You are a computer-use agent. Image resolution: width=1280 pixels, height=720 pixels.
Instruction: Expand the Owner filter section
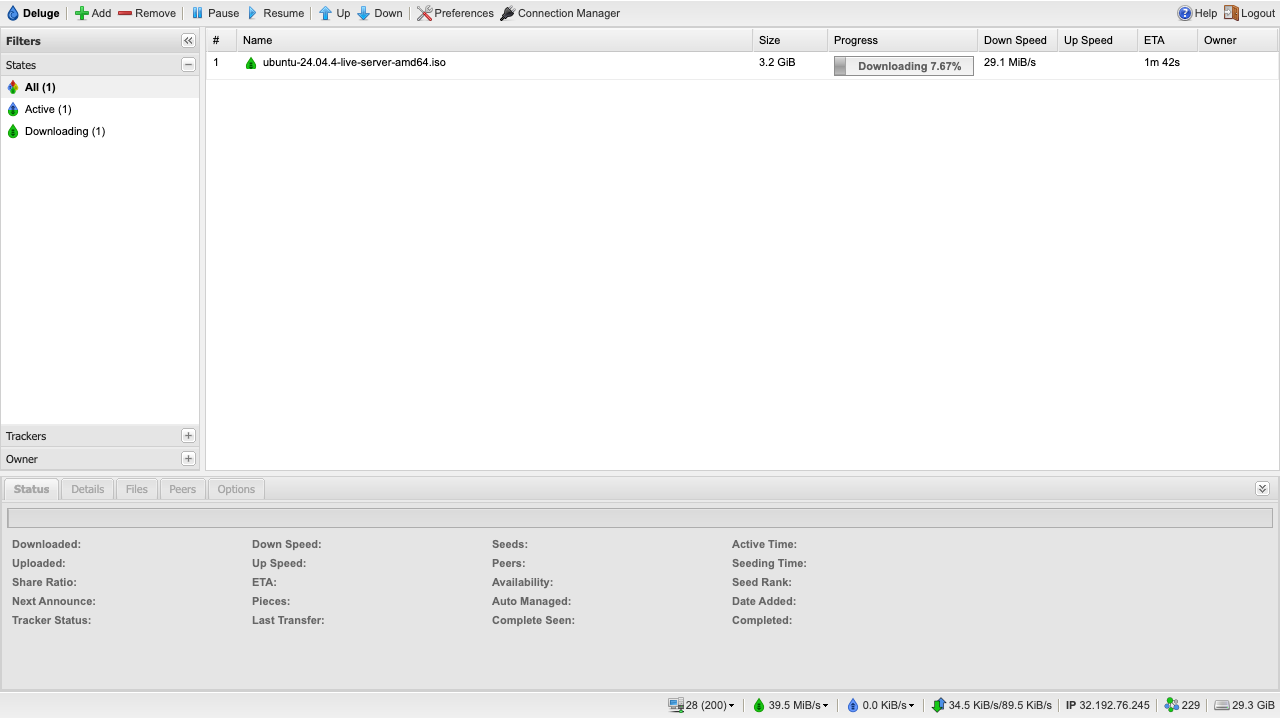[188, 459]
